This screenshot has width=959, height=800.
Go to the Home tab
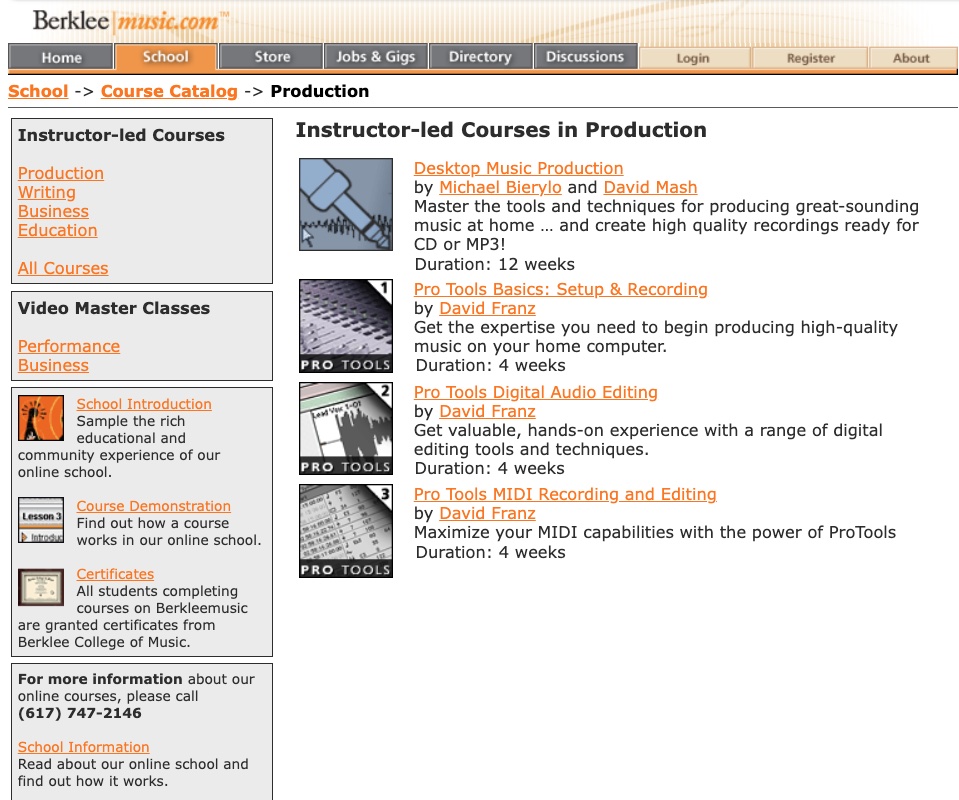point(61,57)
